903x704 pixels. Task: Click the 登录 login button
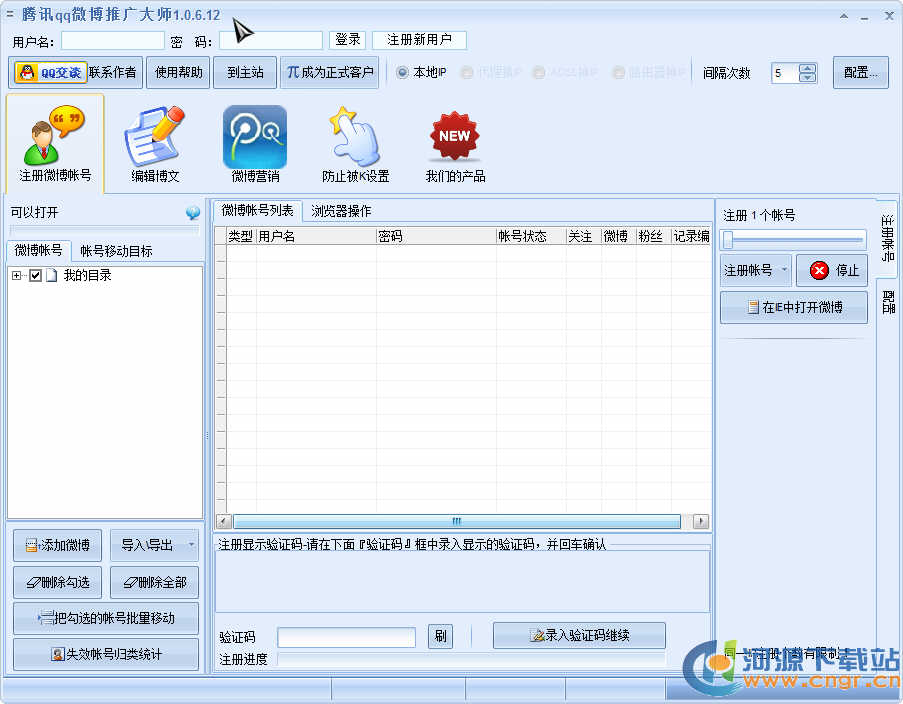[x=347, y=40]
